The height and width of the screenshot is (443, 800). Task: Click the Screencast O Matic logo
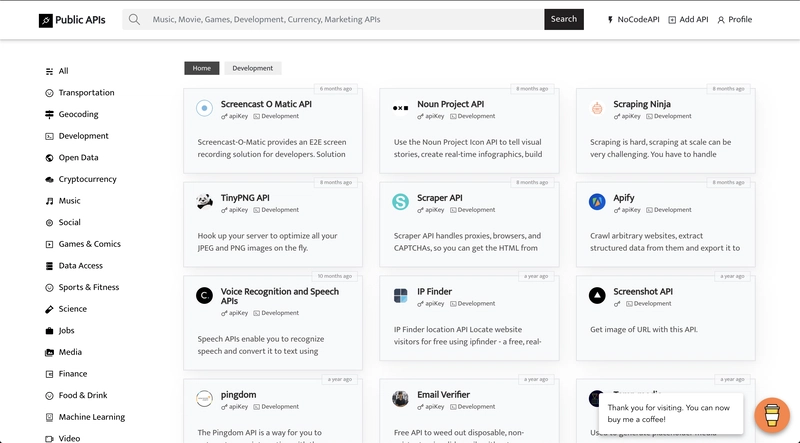(x=204, y=108)
